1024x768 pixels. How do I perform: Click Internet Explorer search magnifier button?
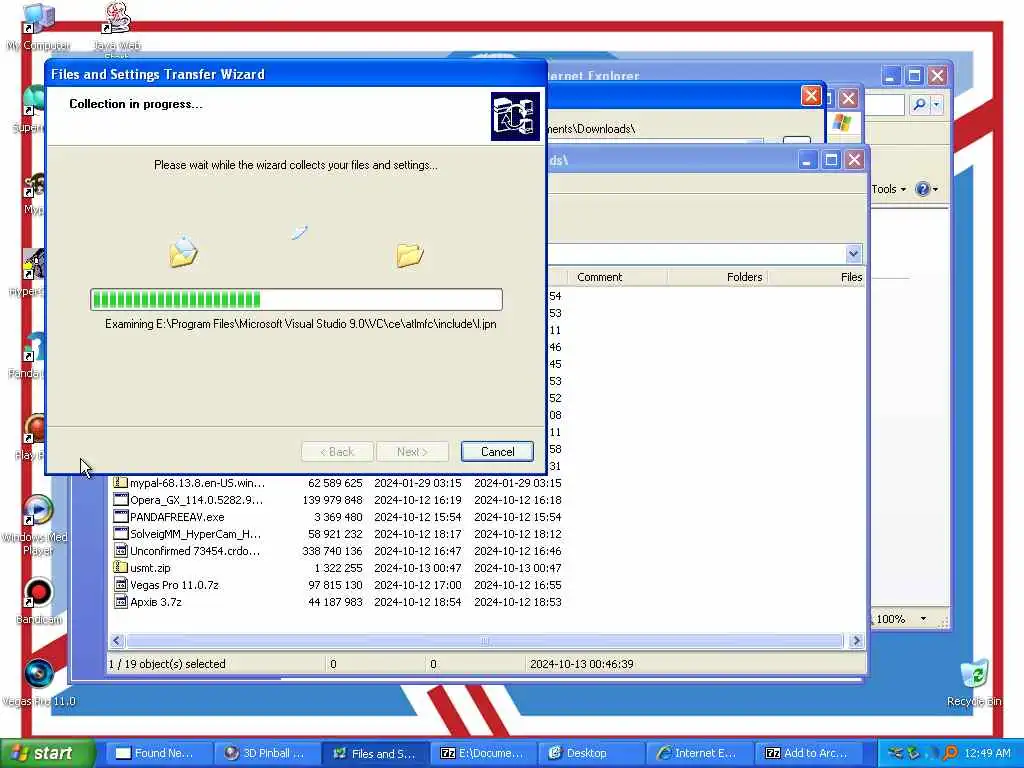coord(919,104)
